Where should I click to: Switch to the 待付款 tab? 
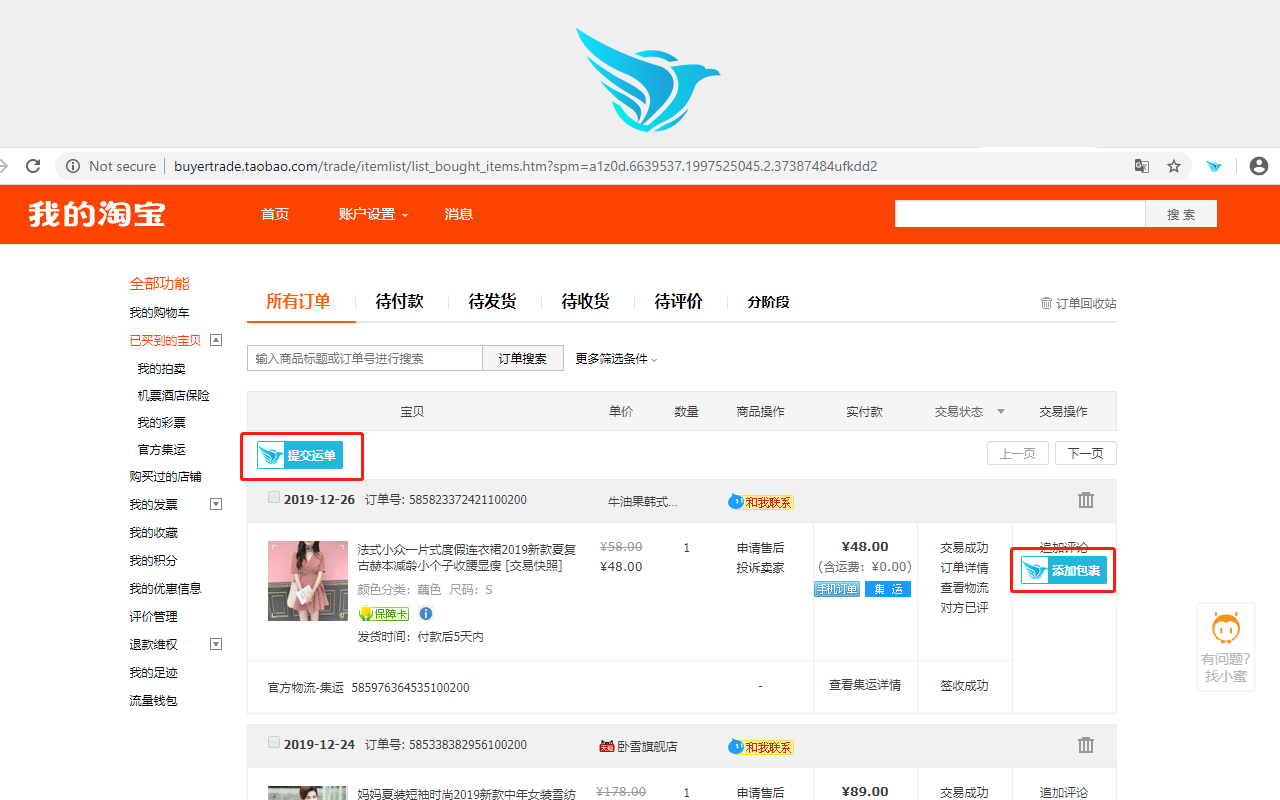tap(399, 301)
